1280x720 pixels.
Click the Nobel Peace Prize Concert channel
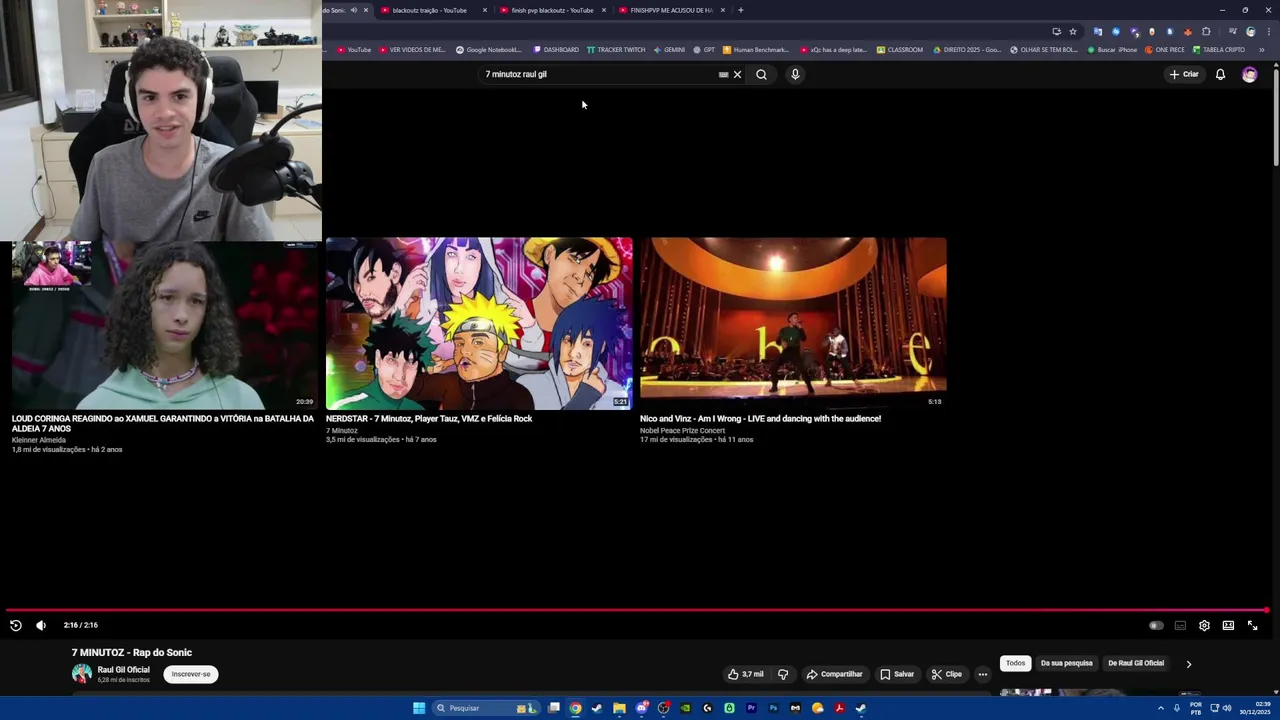682,430
